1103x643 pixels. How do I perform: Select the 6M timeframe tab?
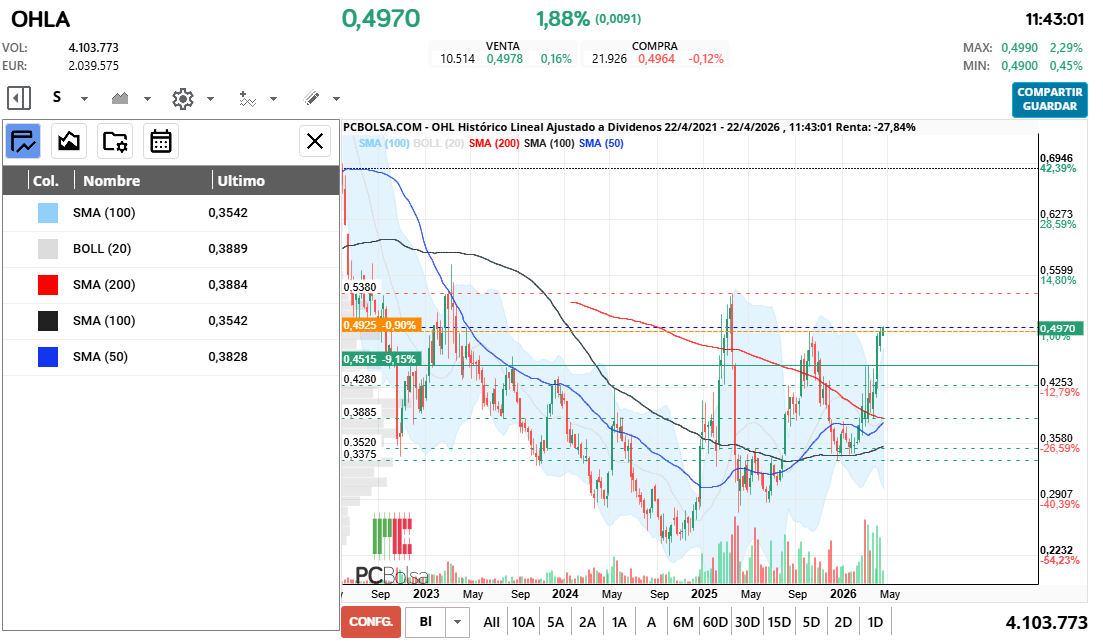(683, 621)
